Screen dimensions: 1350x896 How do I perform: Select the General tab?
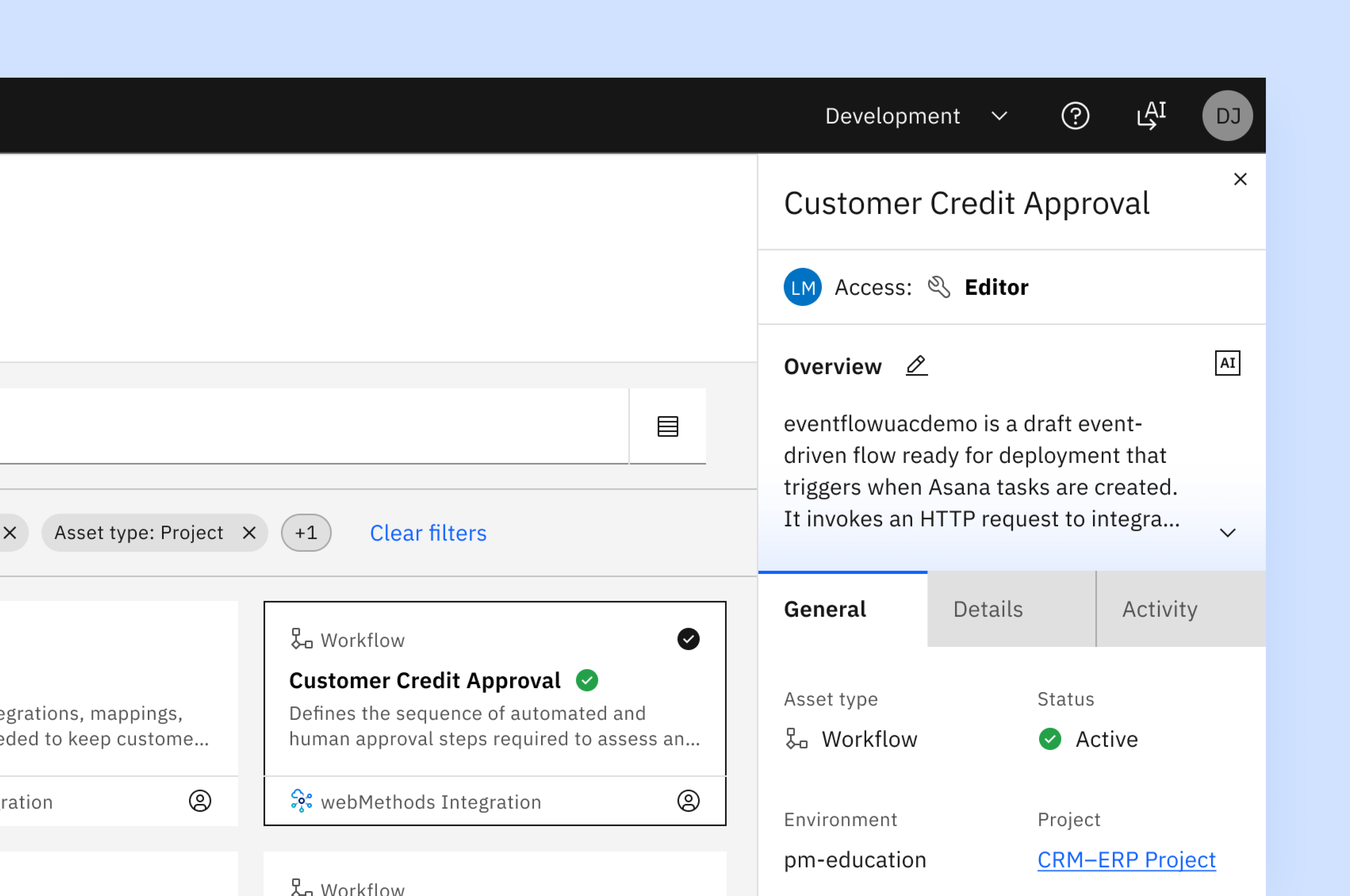[x=843, y=609]
